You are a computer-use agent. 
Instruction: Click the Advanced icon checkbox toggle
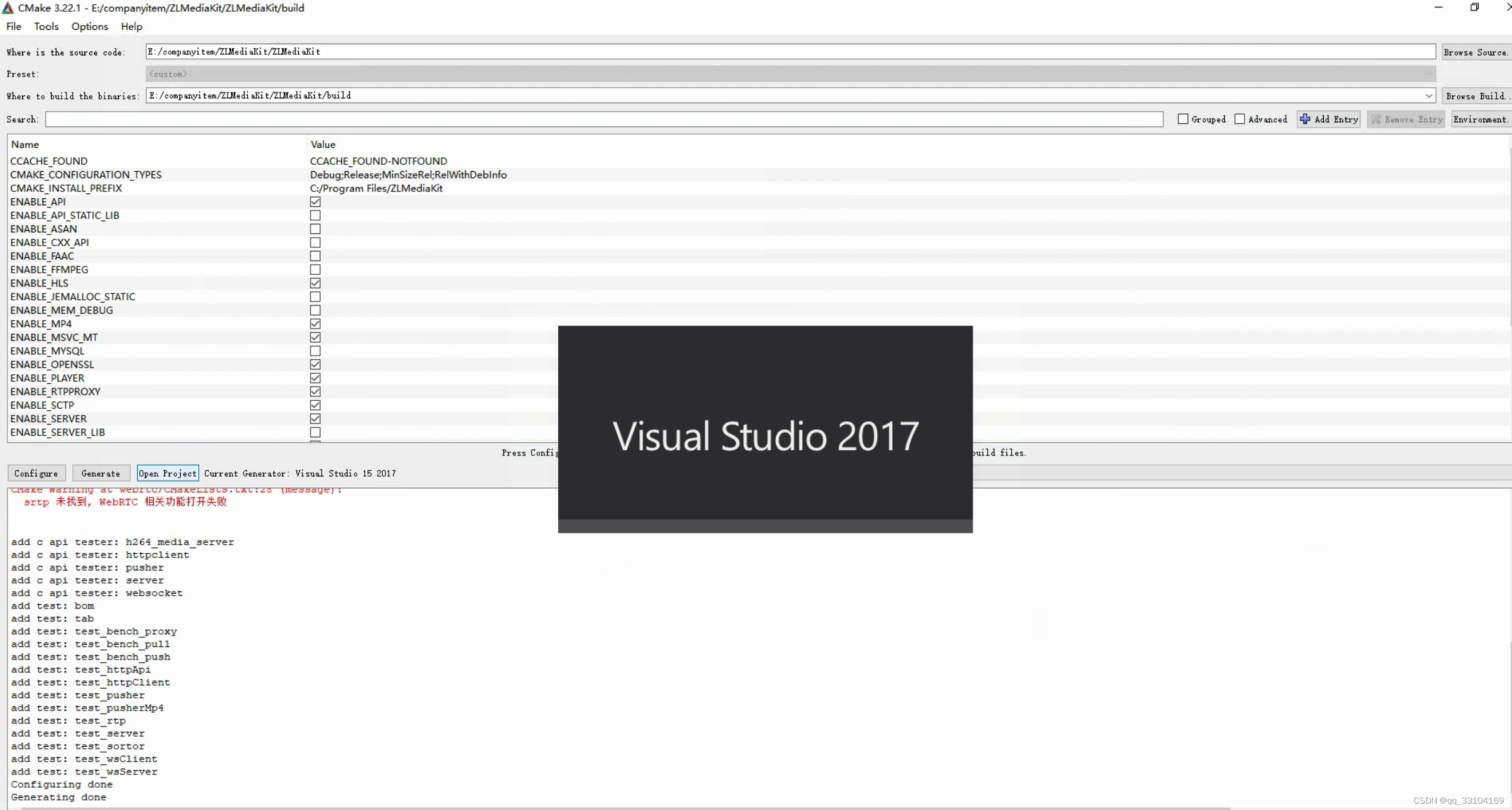1239,119
